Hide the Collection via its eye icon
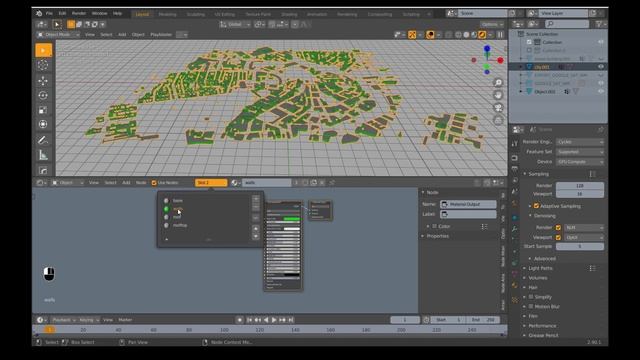 click(x=601, y=42)
